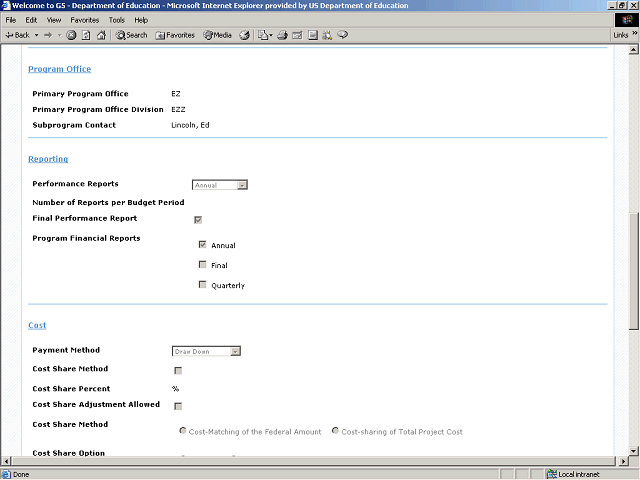Click the Discuss icon in toolbar

[313, 35]
